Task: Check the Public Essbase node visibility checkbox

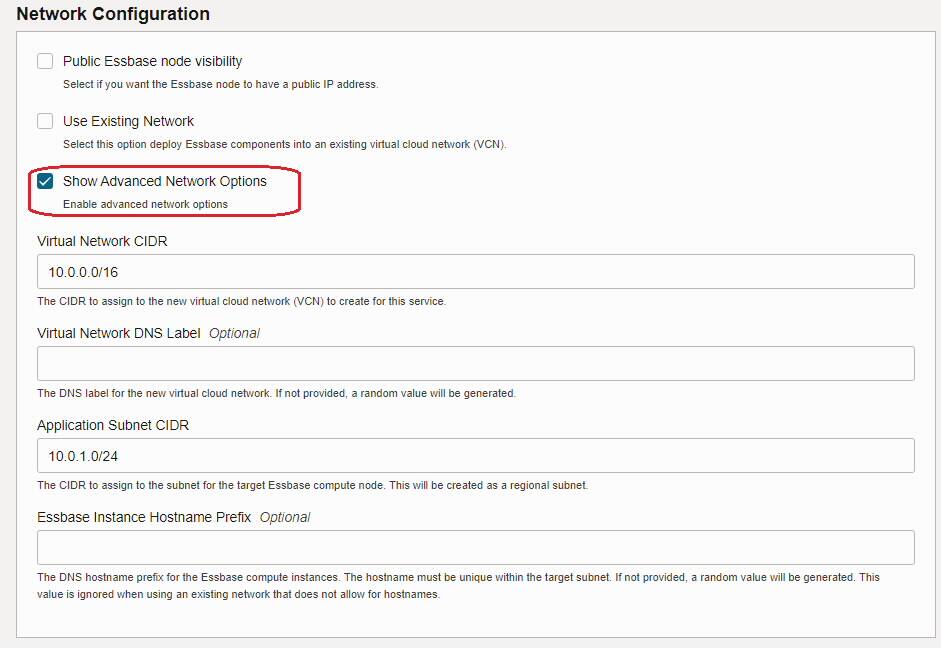Action: click(45, 61)
